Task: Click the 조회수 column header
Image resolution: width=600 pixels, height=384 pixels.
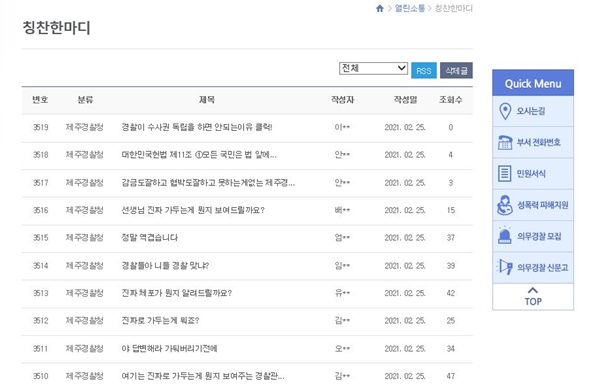Action: pyautogui.click(x=451, y=100)
